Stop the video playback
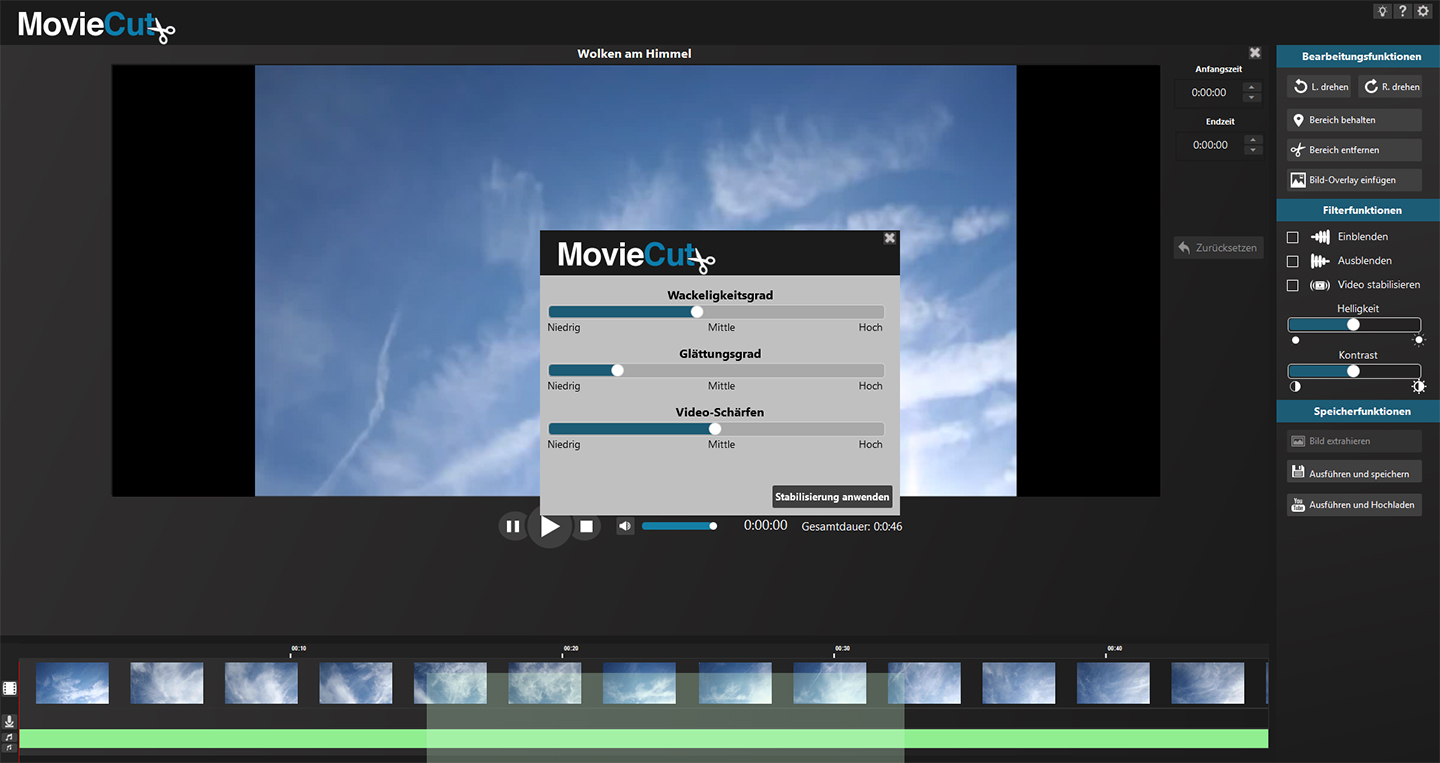This screenshot has width=1440, height=763. (x=587, y=526)
